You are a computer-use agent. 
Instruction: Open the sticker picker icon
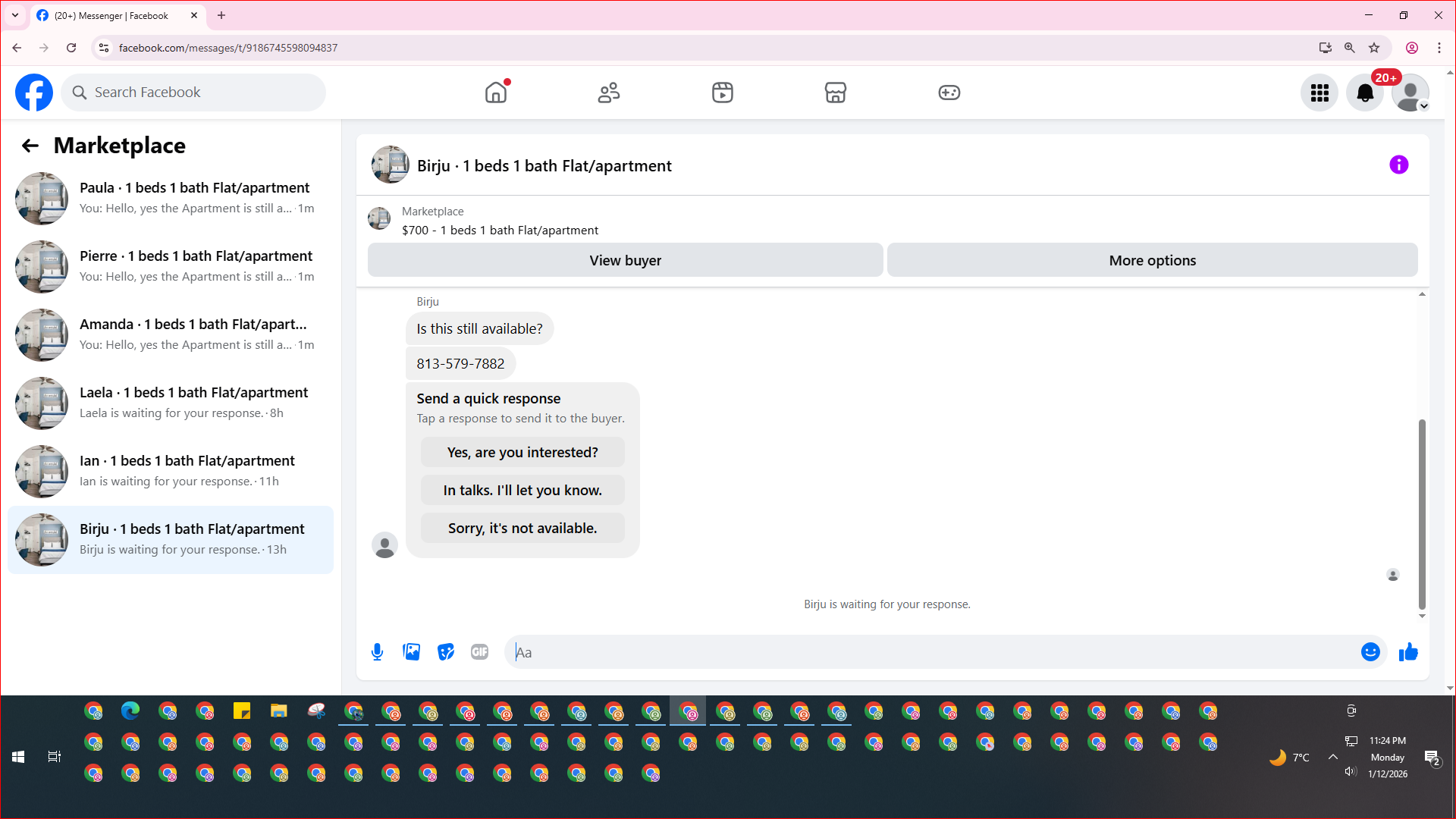(446, 652)
